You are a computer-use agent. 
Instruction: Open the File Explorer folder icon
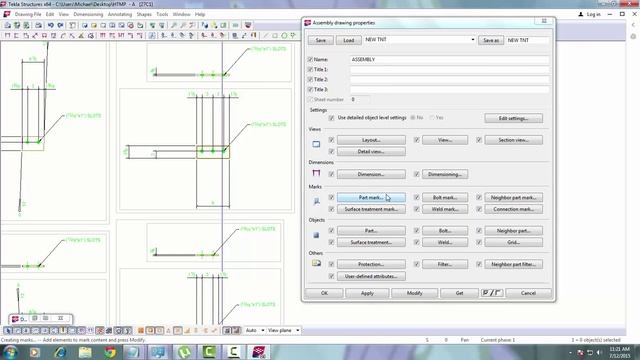click(x=85, y=351)
